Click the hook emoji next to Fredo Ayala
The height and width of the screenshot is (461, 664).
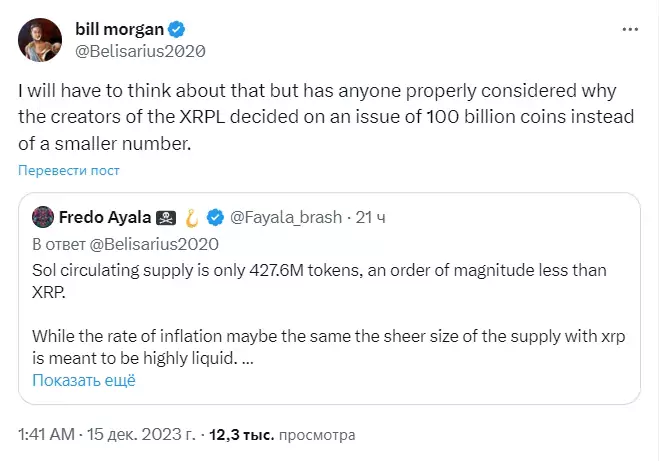tap(191, 218)
